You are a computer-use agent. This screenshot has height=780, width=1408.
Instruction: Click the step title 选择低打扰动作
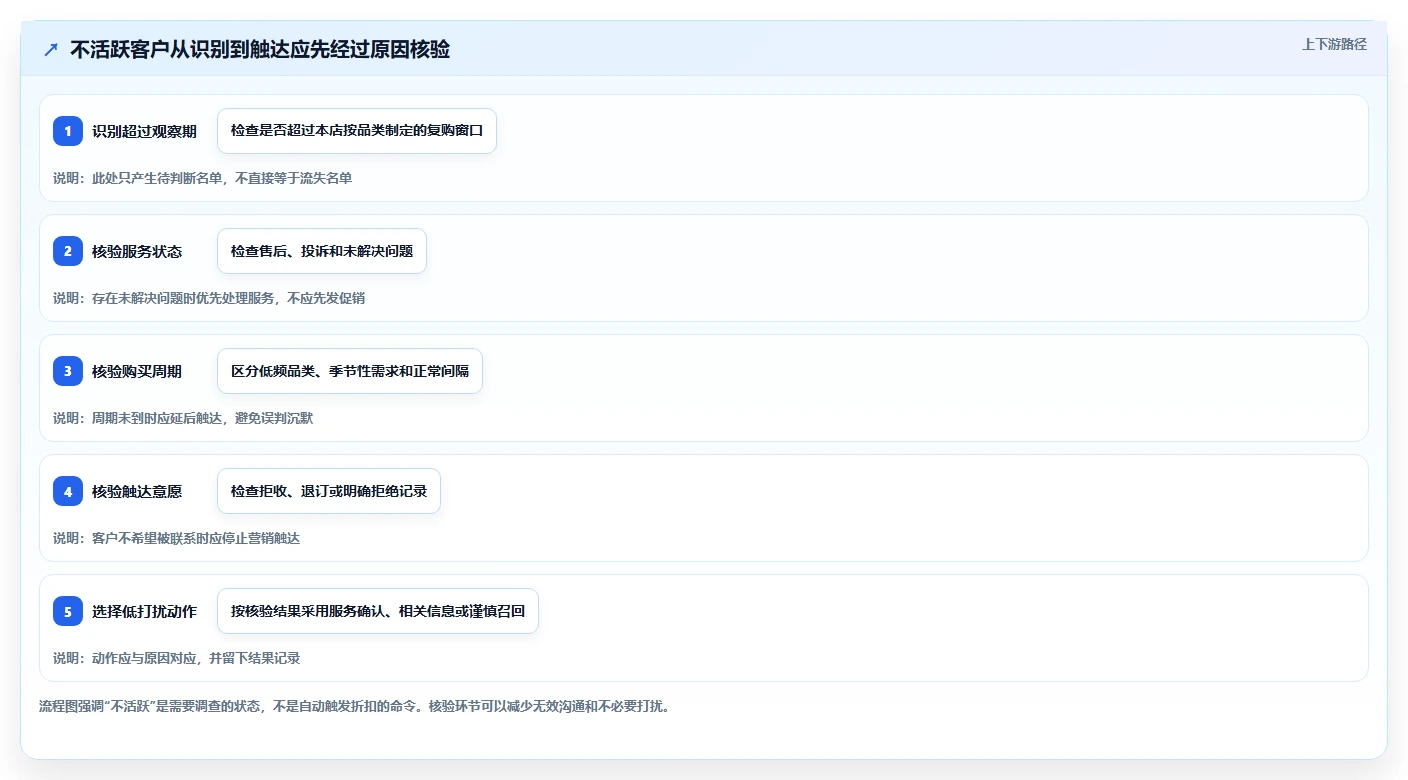point(144,611)
